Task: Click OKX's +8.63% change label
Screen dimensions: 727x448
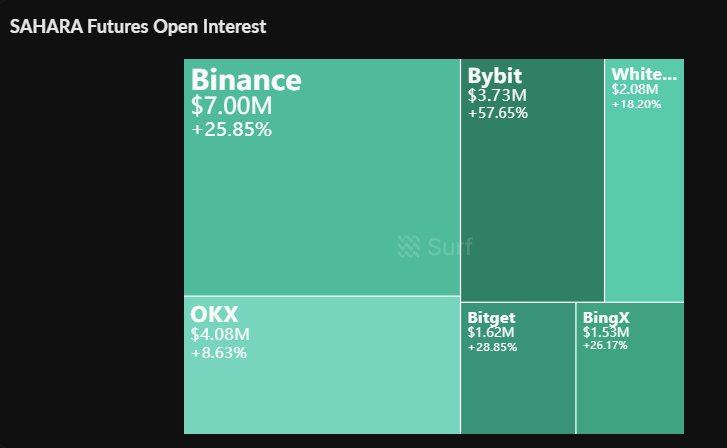Action: (x=218, y=352)
